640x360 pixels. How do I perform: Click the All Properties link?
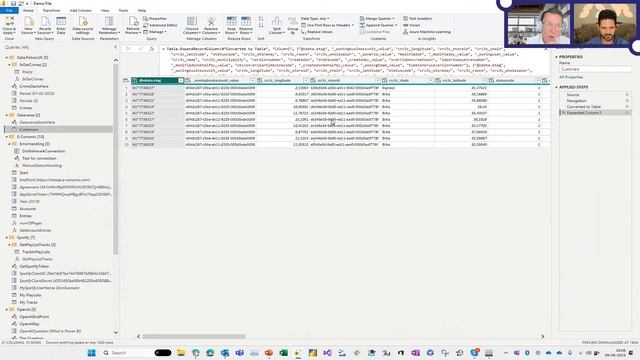pos(571,77)
